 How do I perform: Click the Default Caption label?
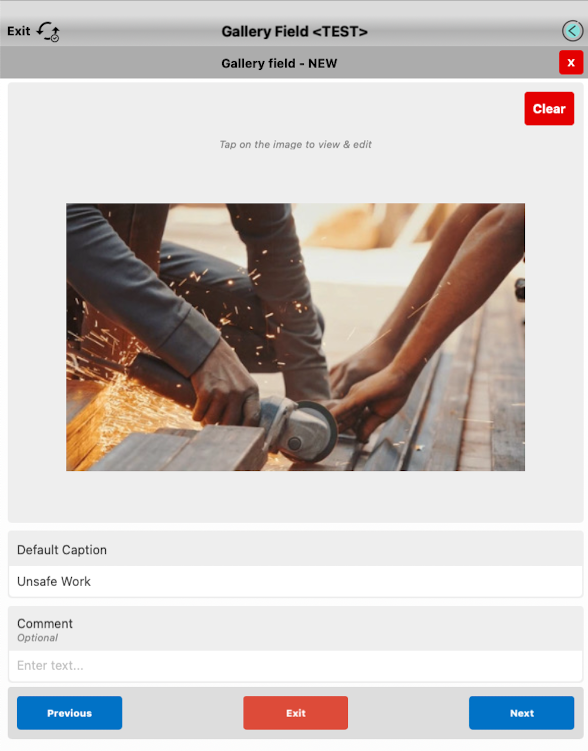click(x=62, y=549)
